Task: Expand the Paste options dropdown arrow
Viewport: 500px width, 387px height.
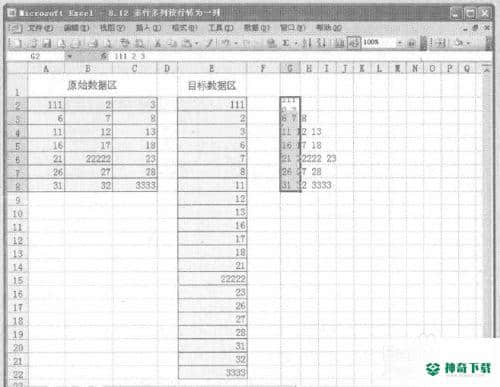Action: [x=197, y=43]
